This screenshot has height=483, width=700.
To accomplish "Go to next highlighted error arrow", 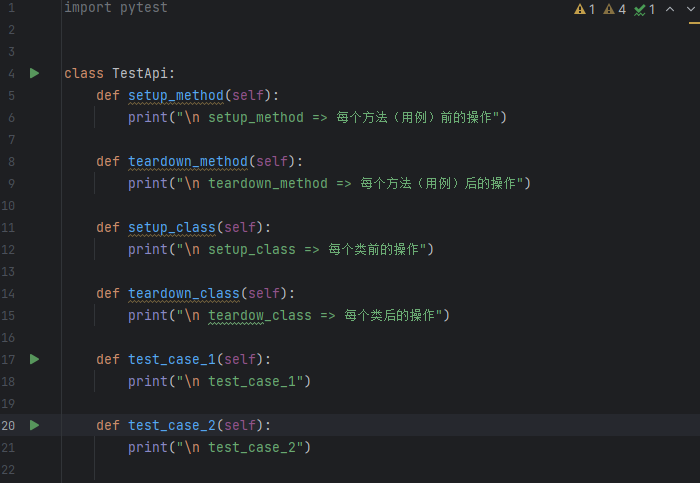I will tap(690, 9).
